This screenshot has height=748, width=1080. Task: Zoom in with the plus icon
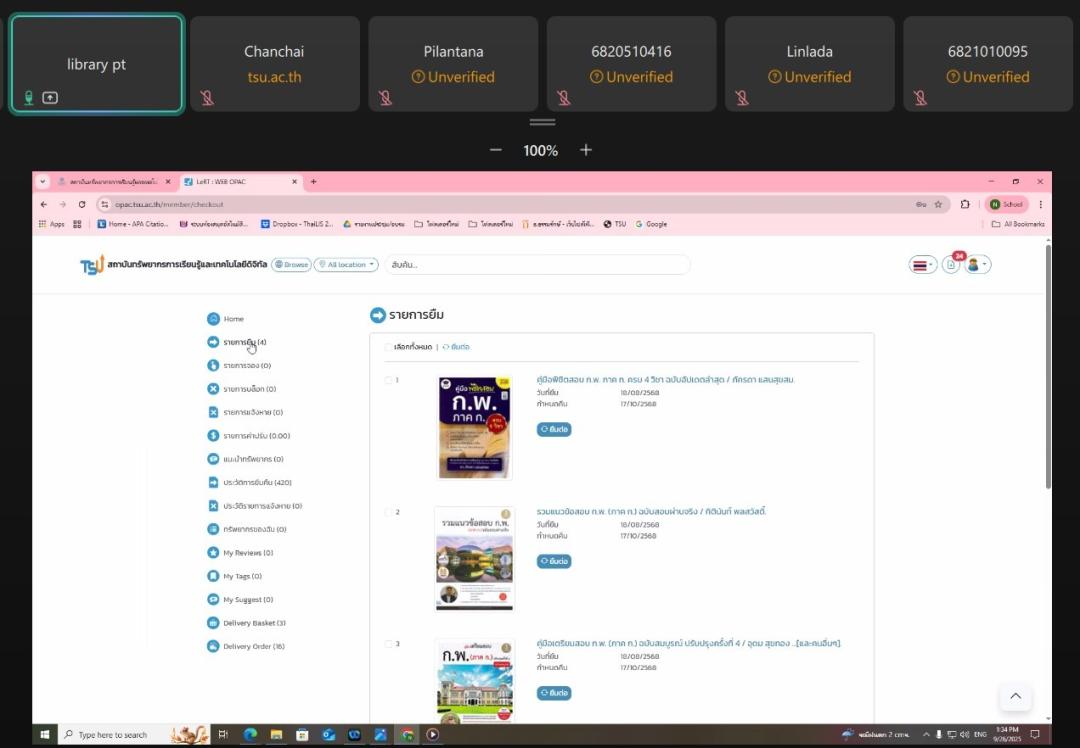pyautogui.click(x=586, y=150)
